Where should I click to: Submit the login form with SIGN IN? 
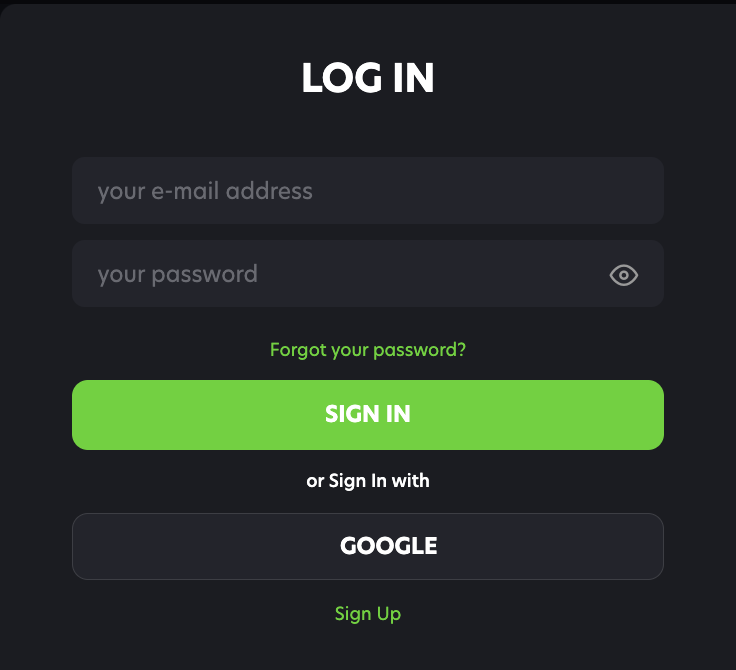[368, 415]
